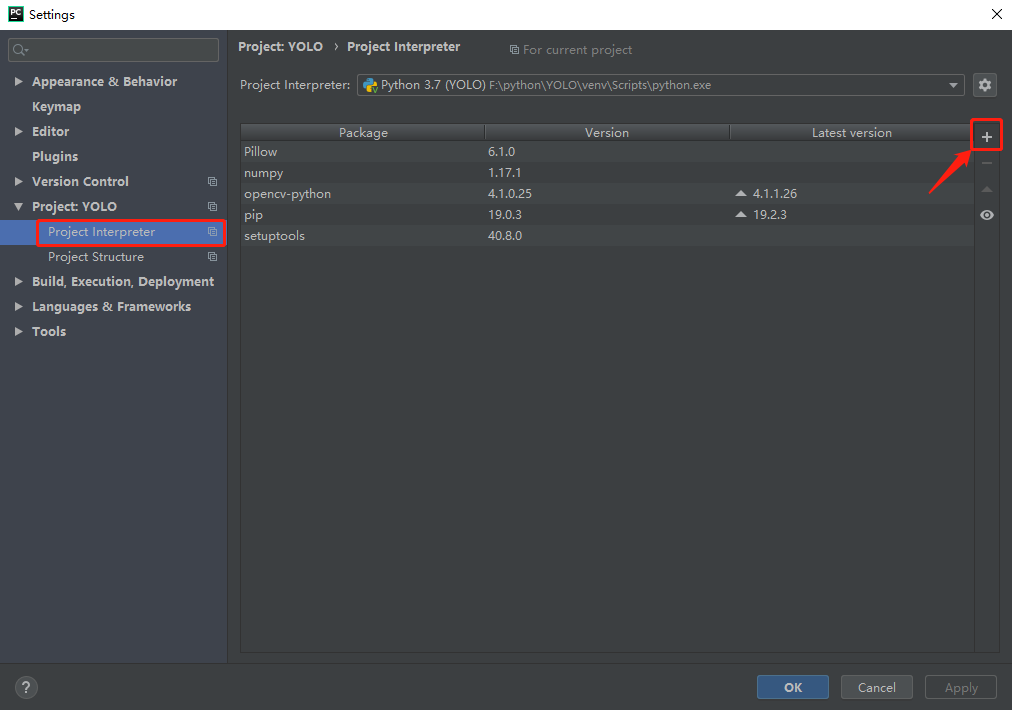Click the uninstall package minus icon
Screen dimensions: 1012x710
pyautogui.click(x=986, y=163)
